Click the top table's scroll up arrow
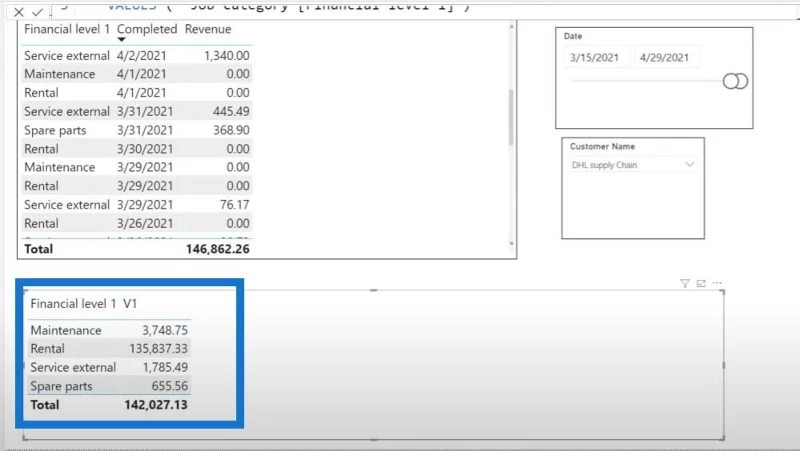Screen dimensions: 800x451 click(x=511, y=26)
